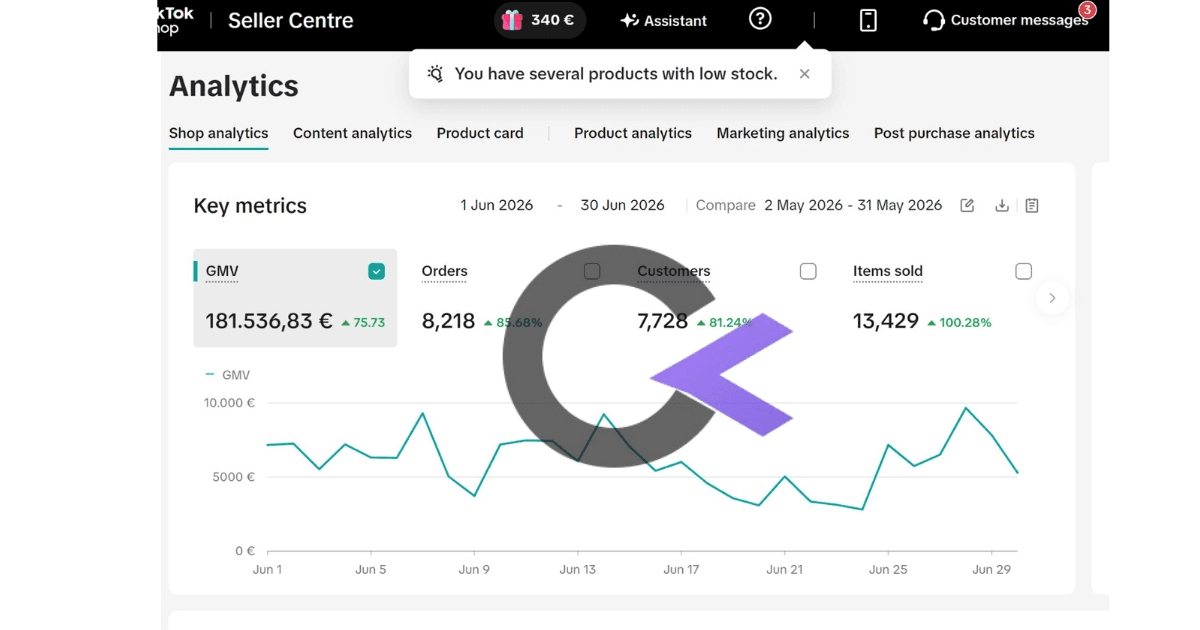The width and height of the screenshot is (1200, 630).
Task: Click the GMV value 181.536,83 €
Action: click(x=269, y=321)
